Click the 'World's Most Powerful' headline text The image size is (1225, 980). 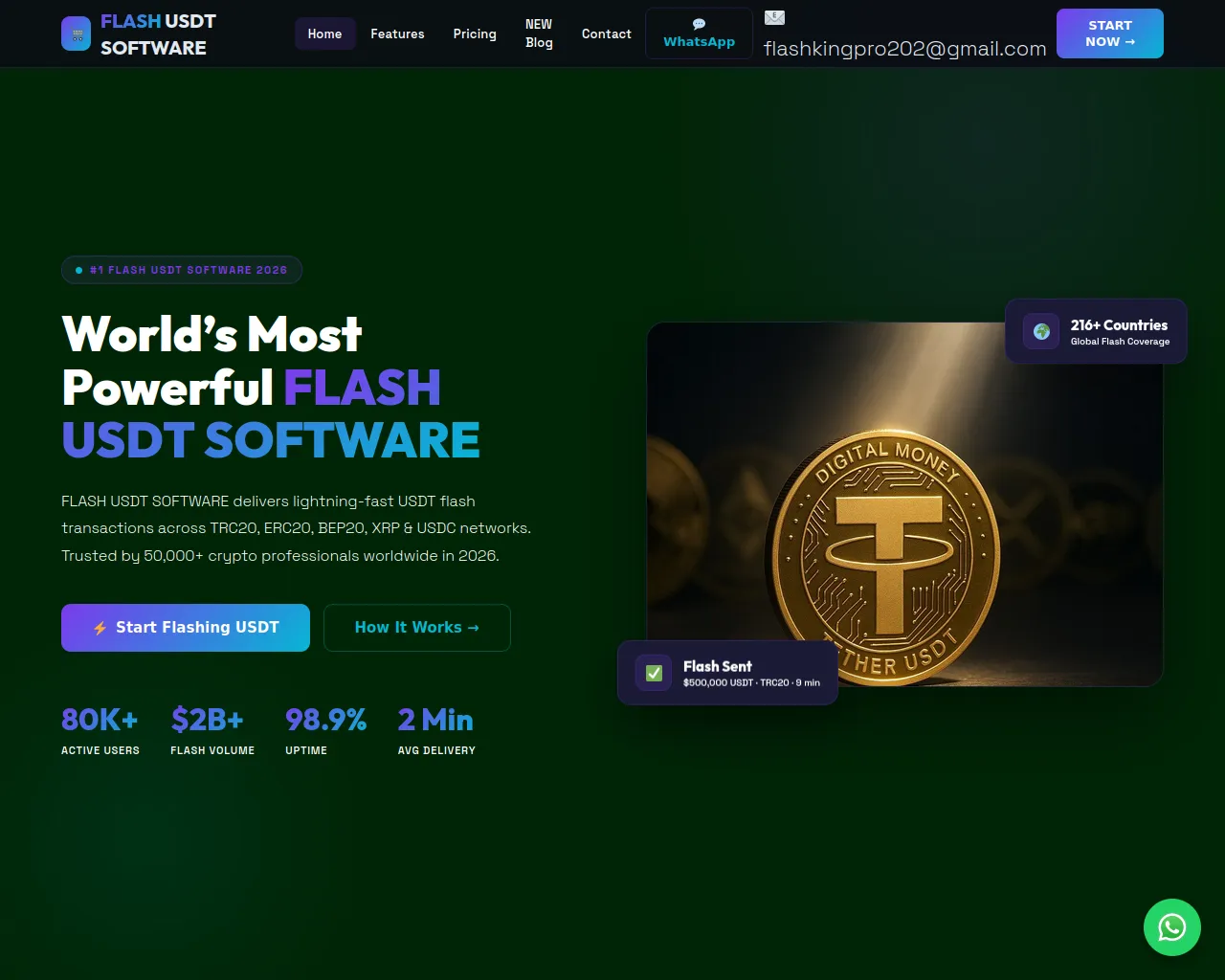coord(212,361)
